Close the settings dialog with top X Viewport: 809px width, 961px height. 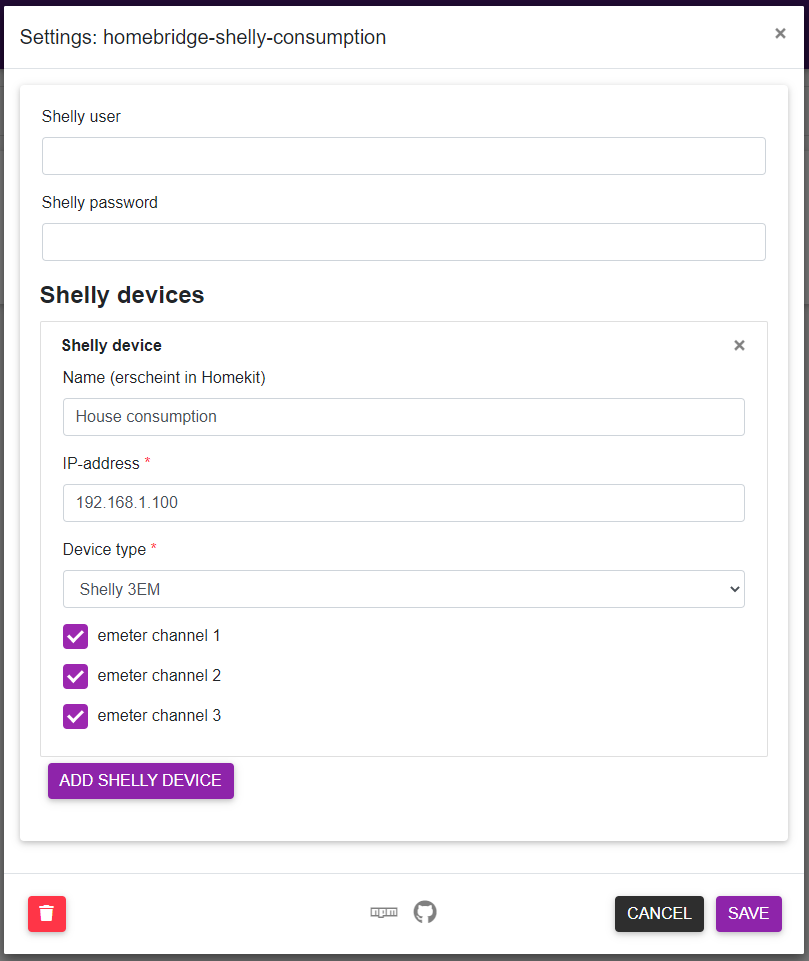(780, 33)
